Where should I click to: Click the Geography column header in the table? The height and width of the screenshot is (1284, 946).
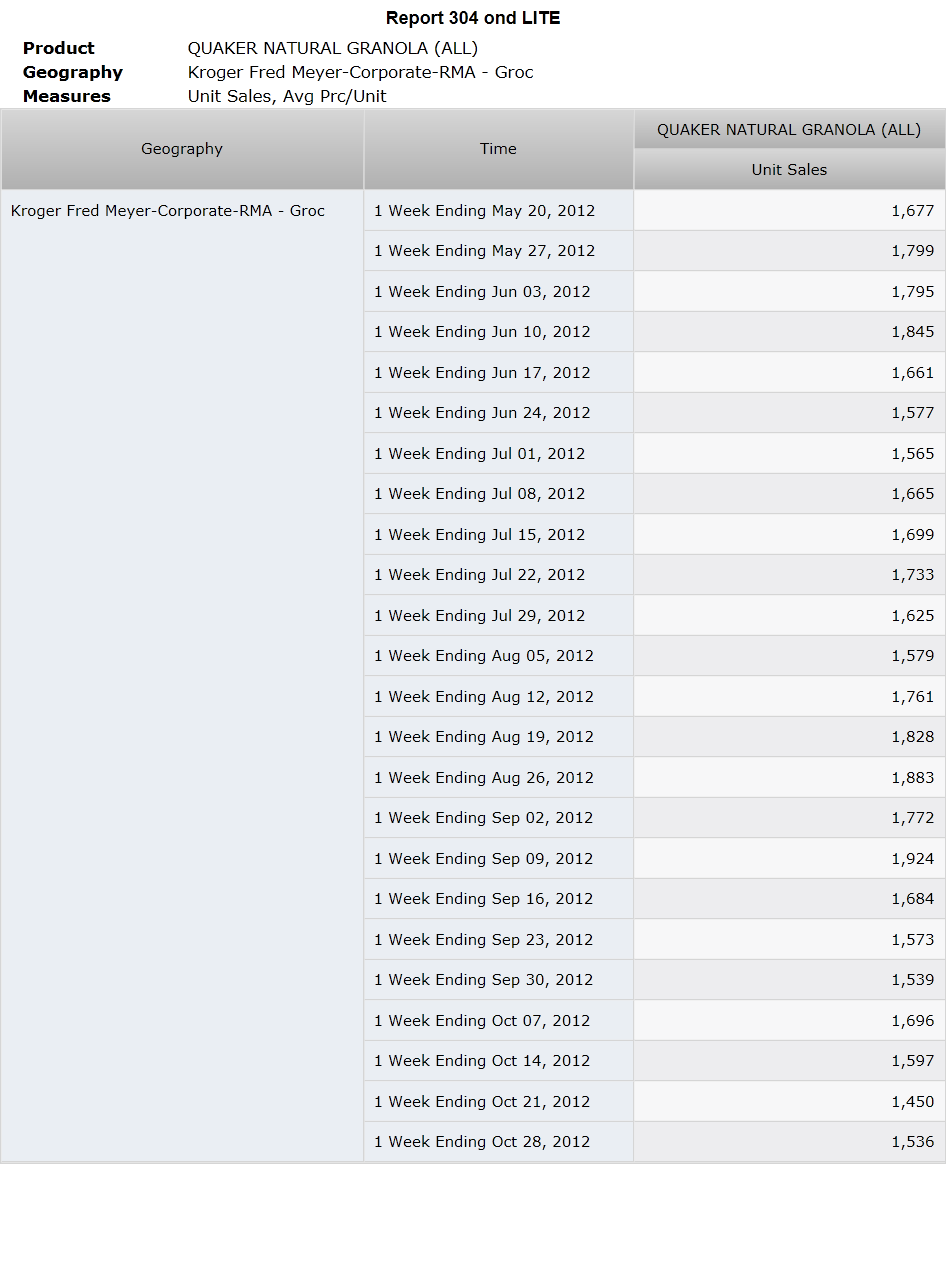point(182,149)
